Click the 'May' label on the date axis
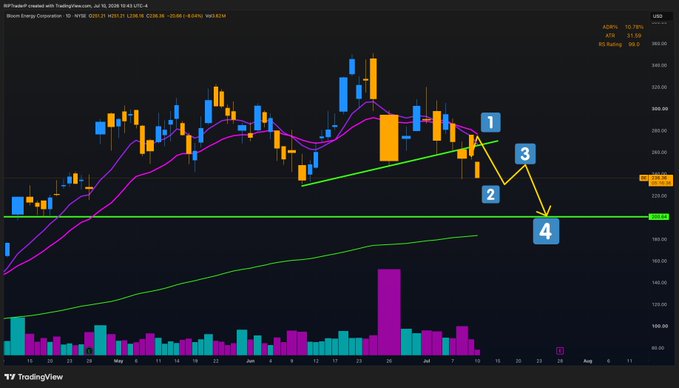Image resolution: width=679 pixels, height=388 pixels. click(x=118, y=361)
